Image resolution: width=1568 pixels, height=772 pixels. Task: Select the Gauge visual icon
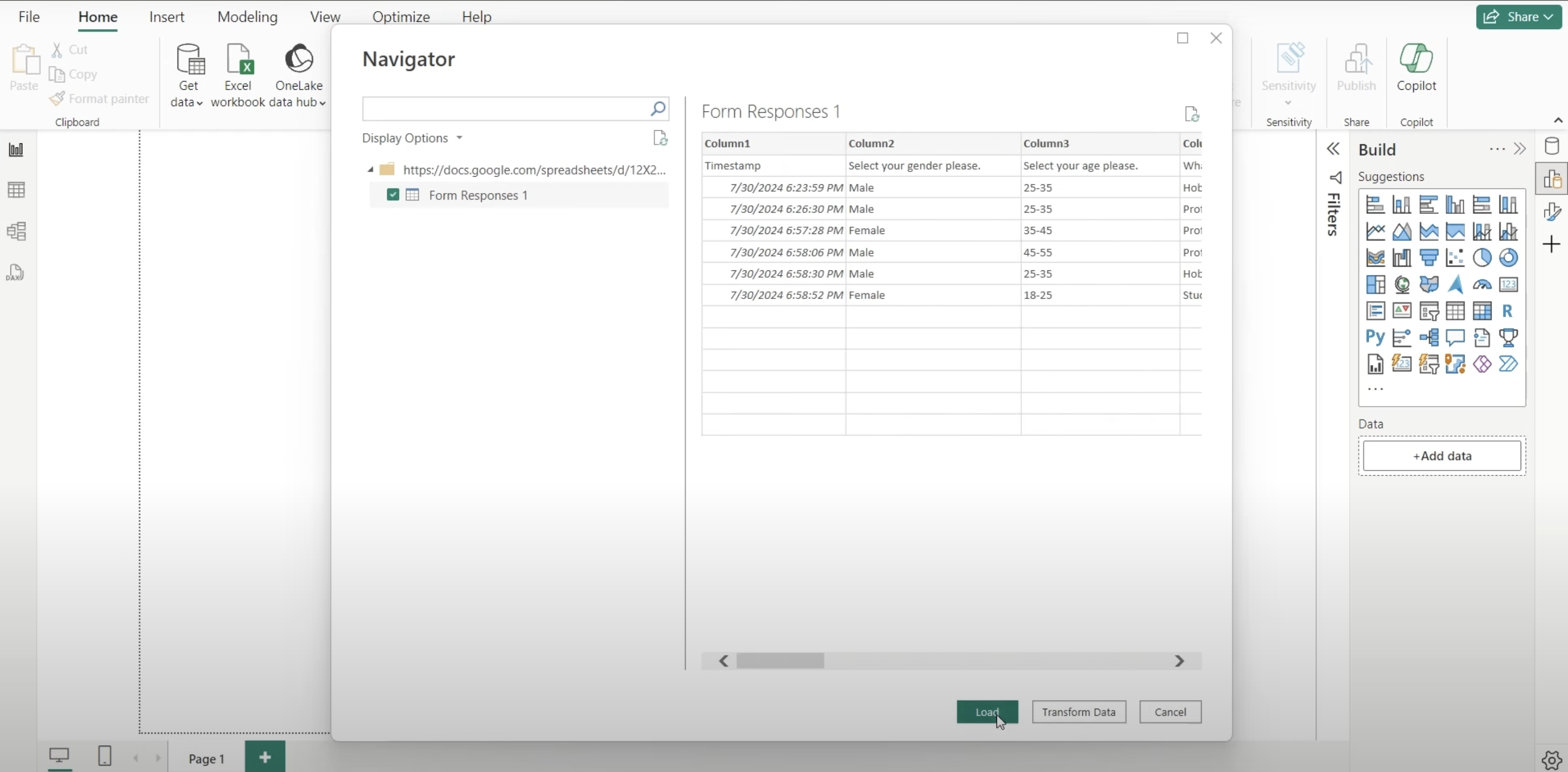[1482, 284]
